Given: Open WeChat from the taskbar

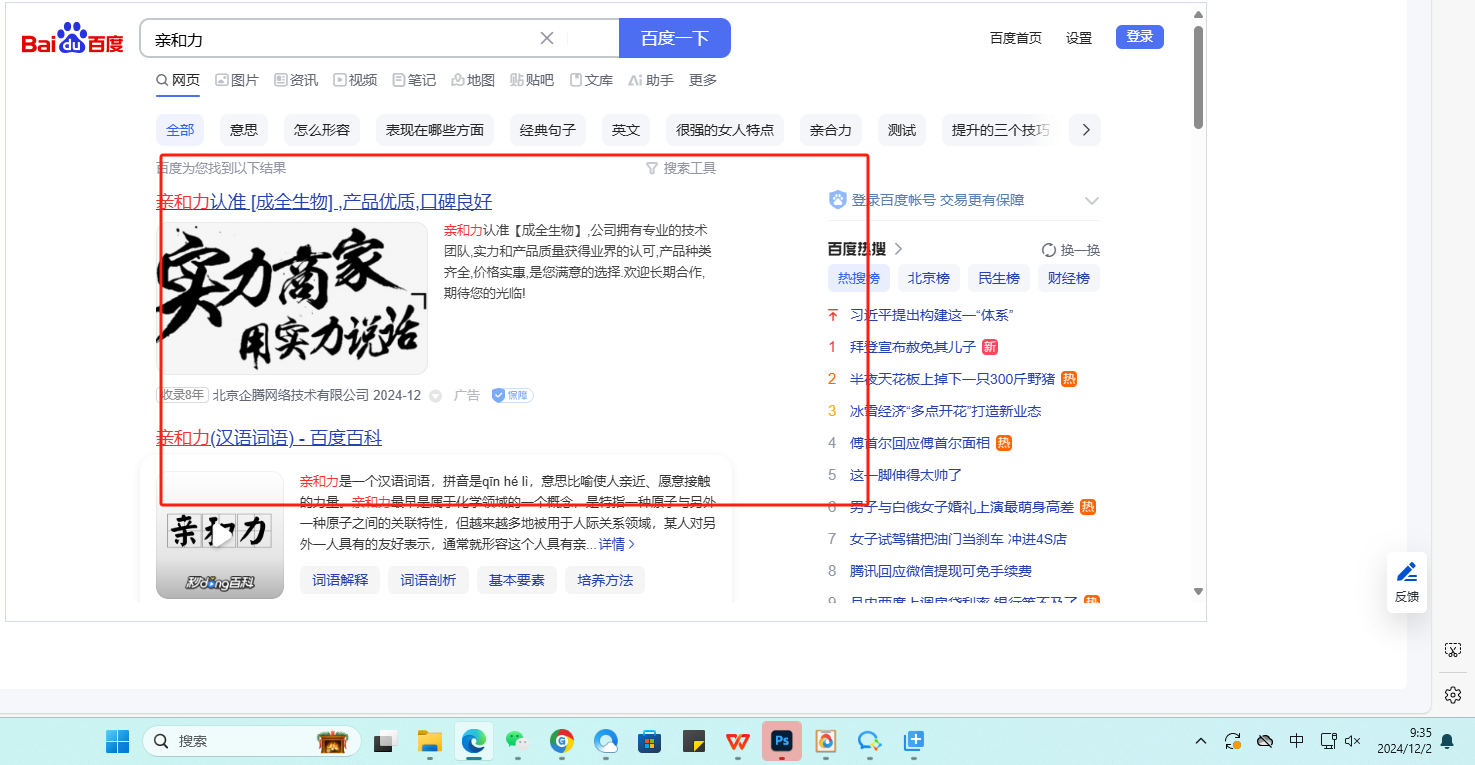Looking at the screenshot, I should tap(516, 741).
